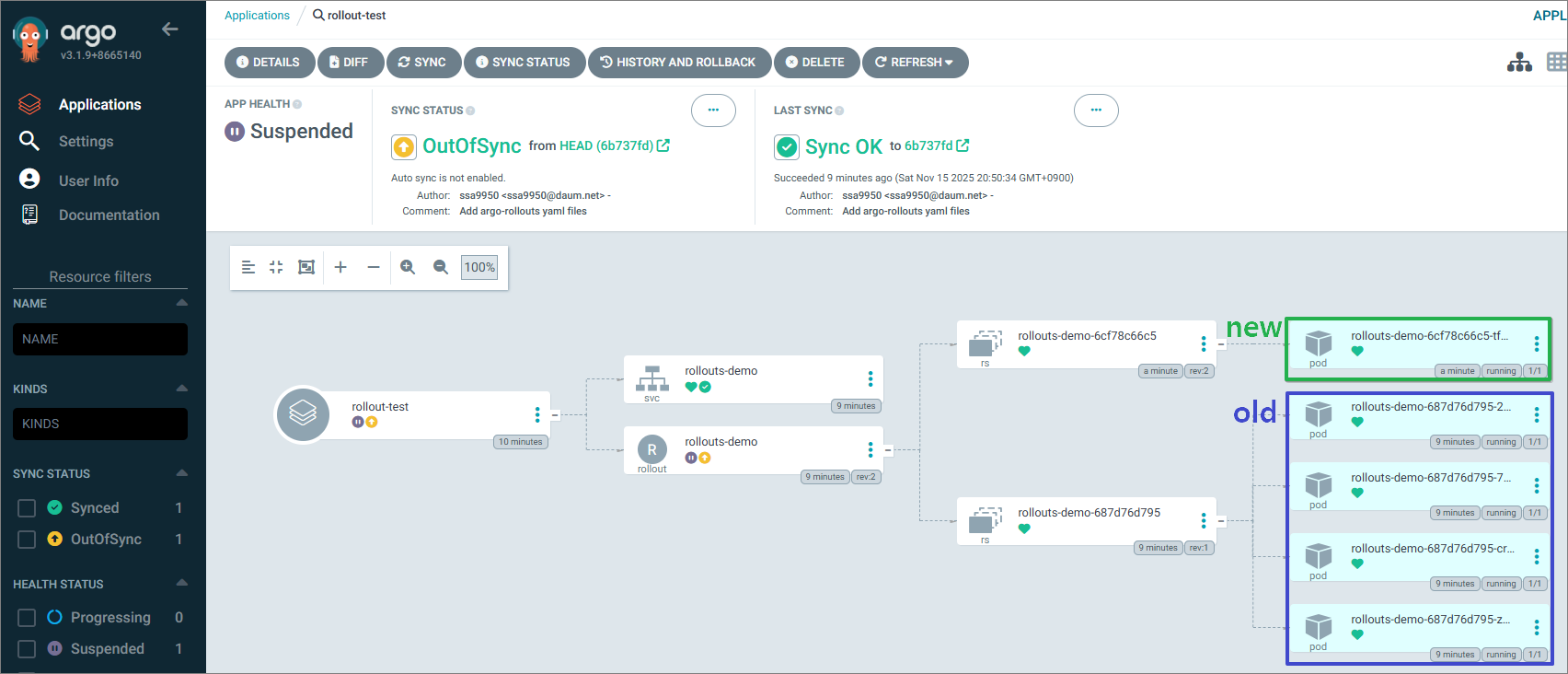Collapse children of the rollout-test node
This screenshot has height=674, width=1568.
pyautogui.click(x=555, y=415)
